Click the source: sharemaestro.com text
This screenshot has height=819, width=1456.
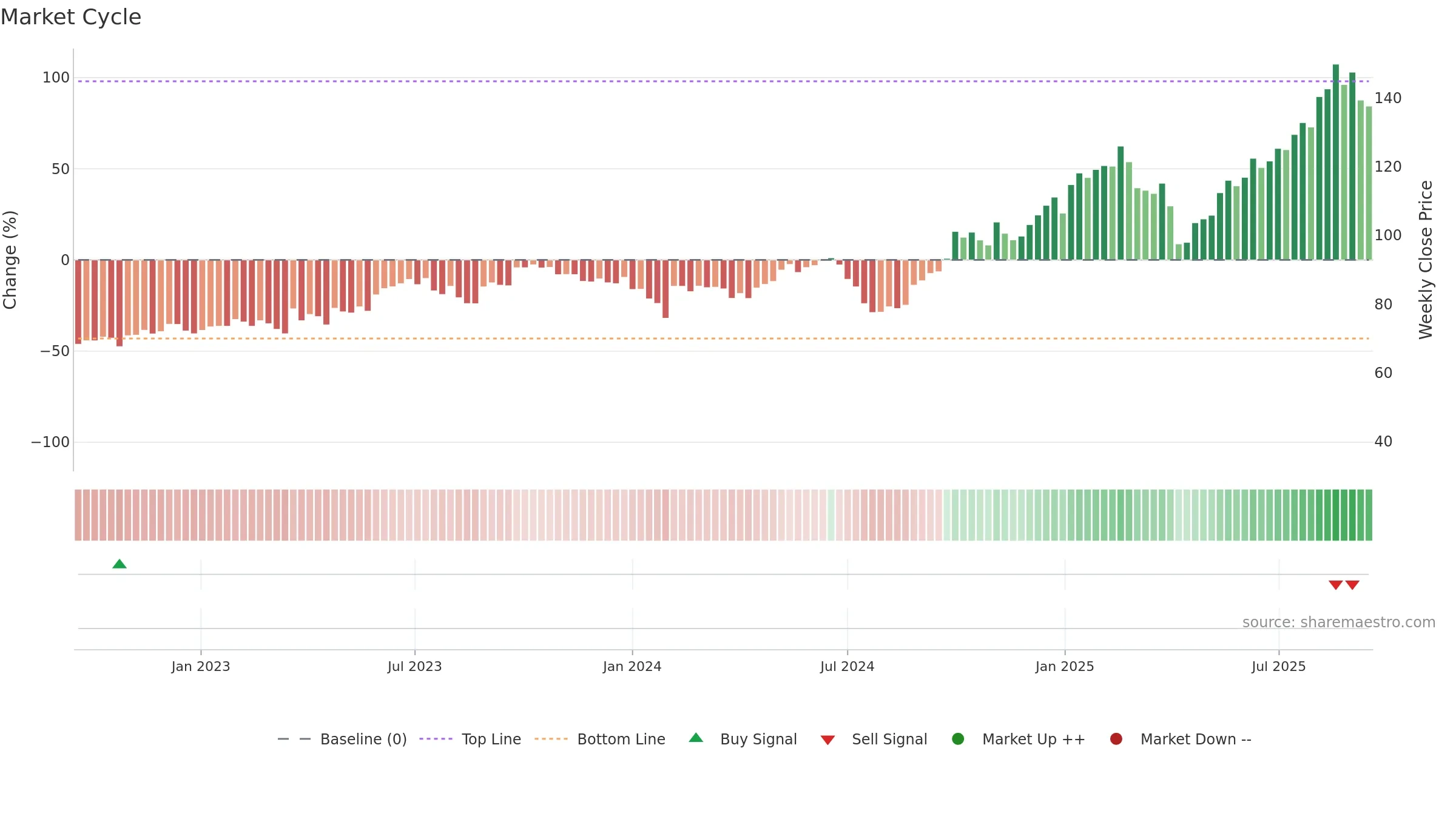click(x=1339, y=622)
